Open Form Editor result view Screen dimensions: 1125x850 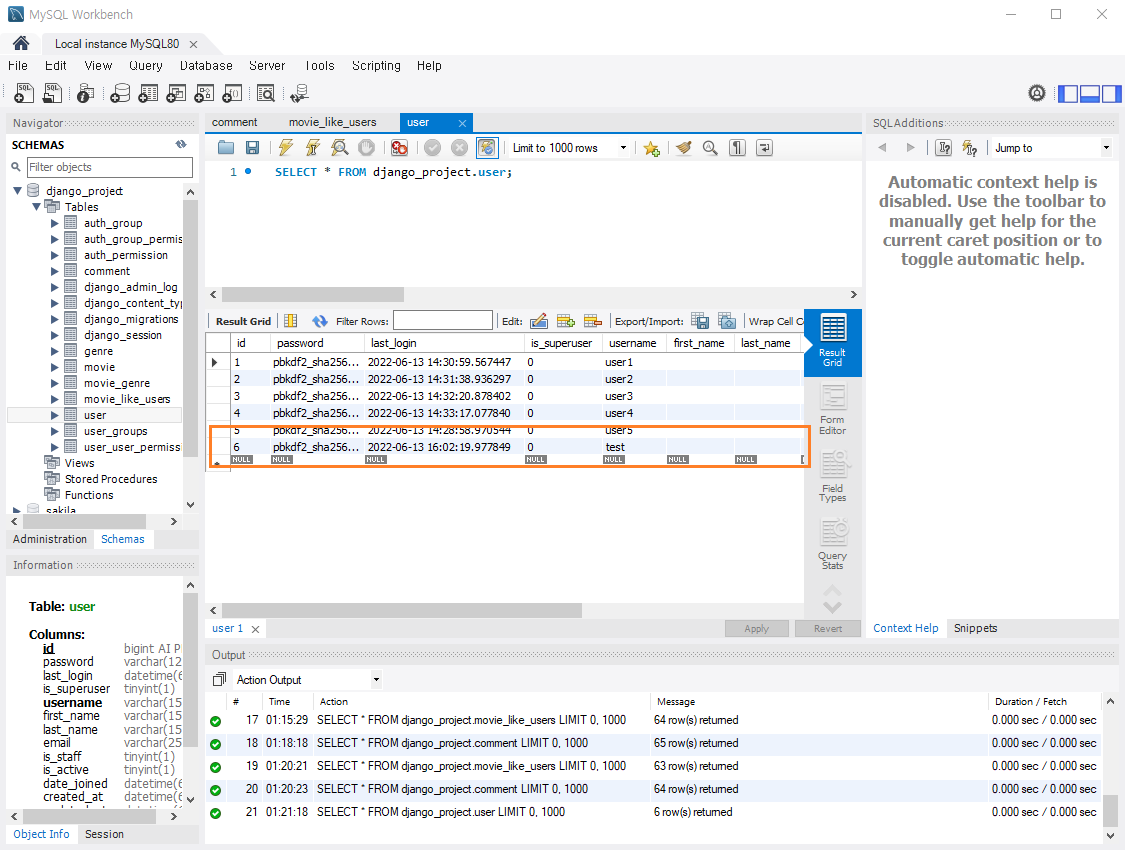pyautogui.click(x=832, y=410)
